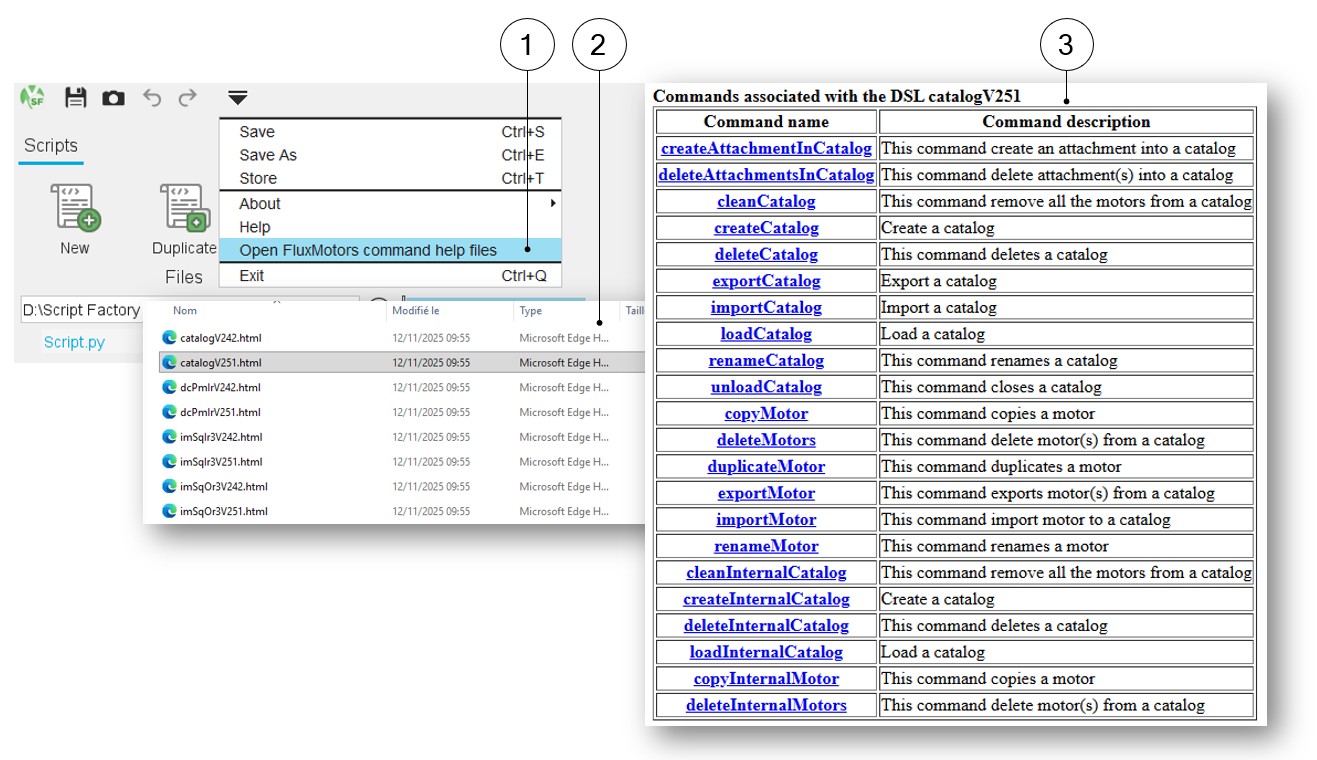Click Edge icon next to imSqIr3V251.html
Viewport: 1317px width, 760px height.
169,462
